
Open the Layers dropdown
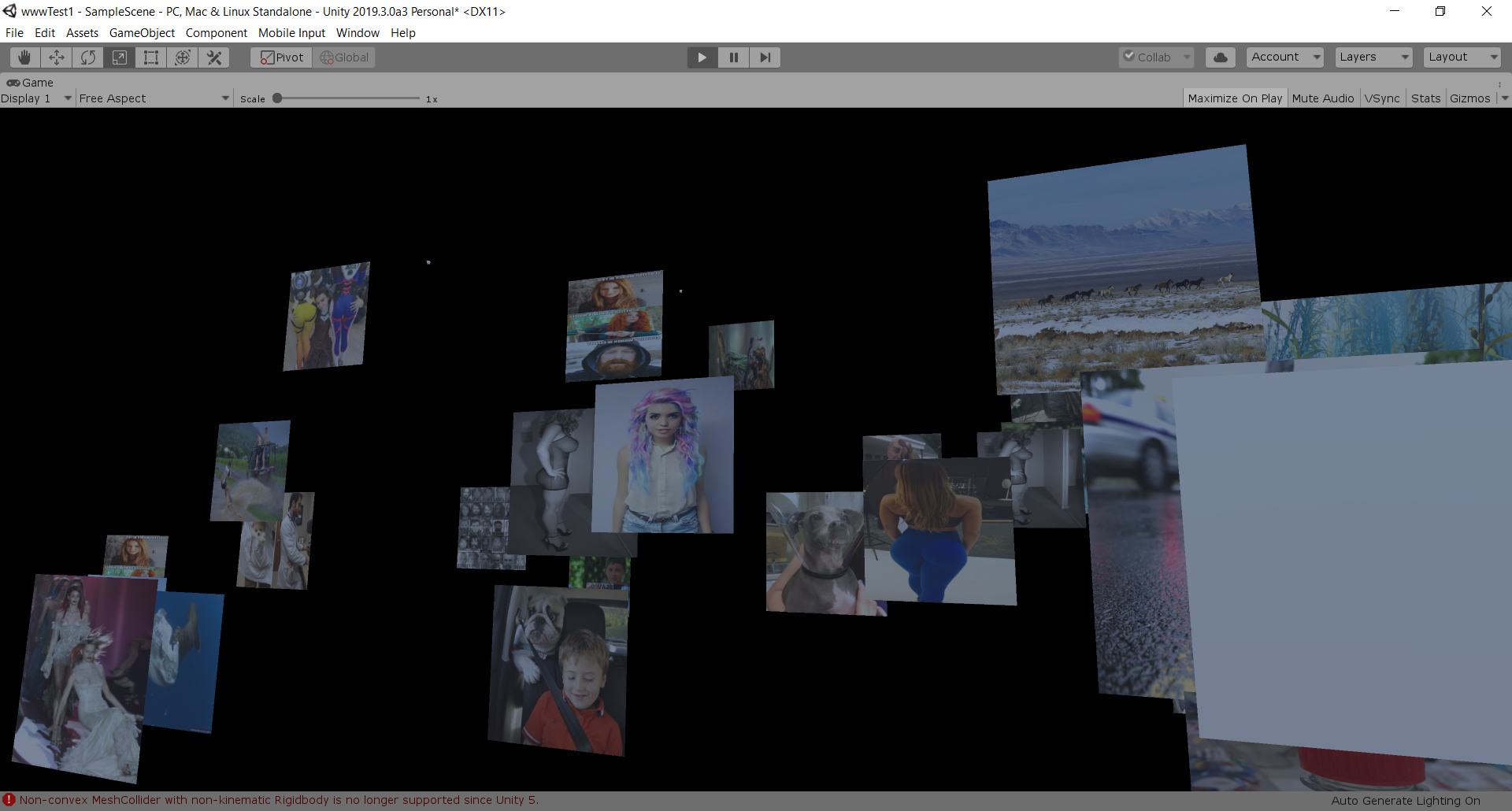(x=1373, y=57)
